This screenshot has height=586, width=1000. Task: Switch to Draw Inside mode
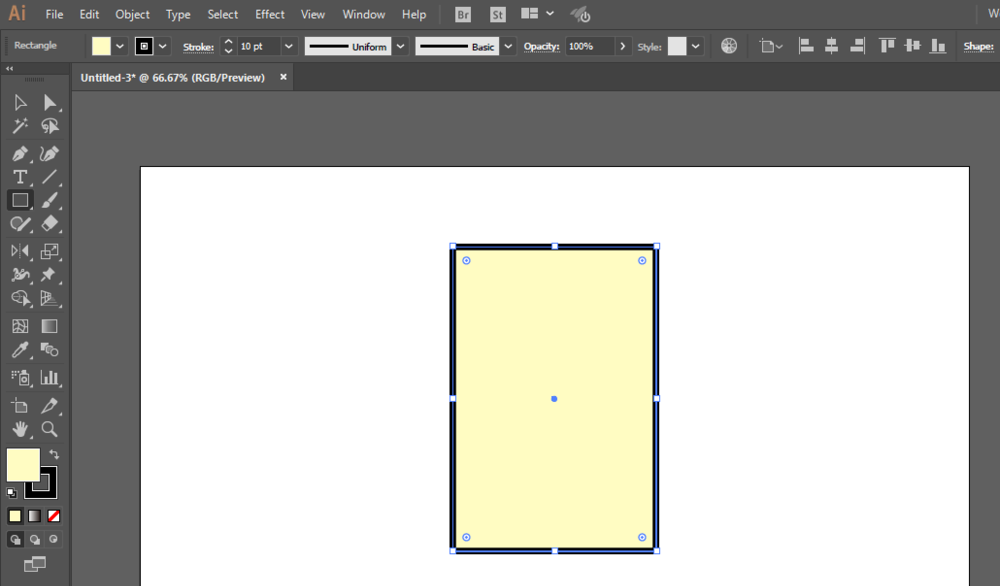click(54, 539)
